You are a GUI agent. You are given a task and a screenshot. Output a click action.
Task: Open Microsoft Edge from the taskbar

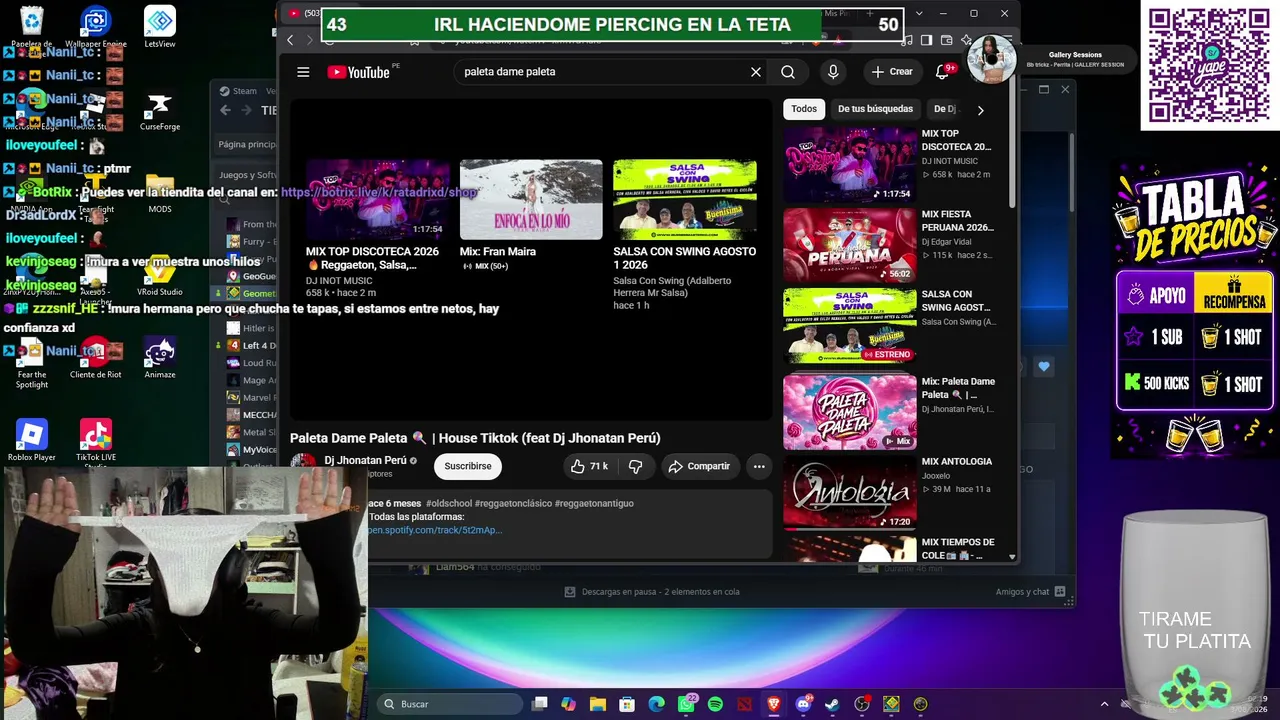coord(657,704)
